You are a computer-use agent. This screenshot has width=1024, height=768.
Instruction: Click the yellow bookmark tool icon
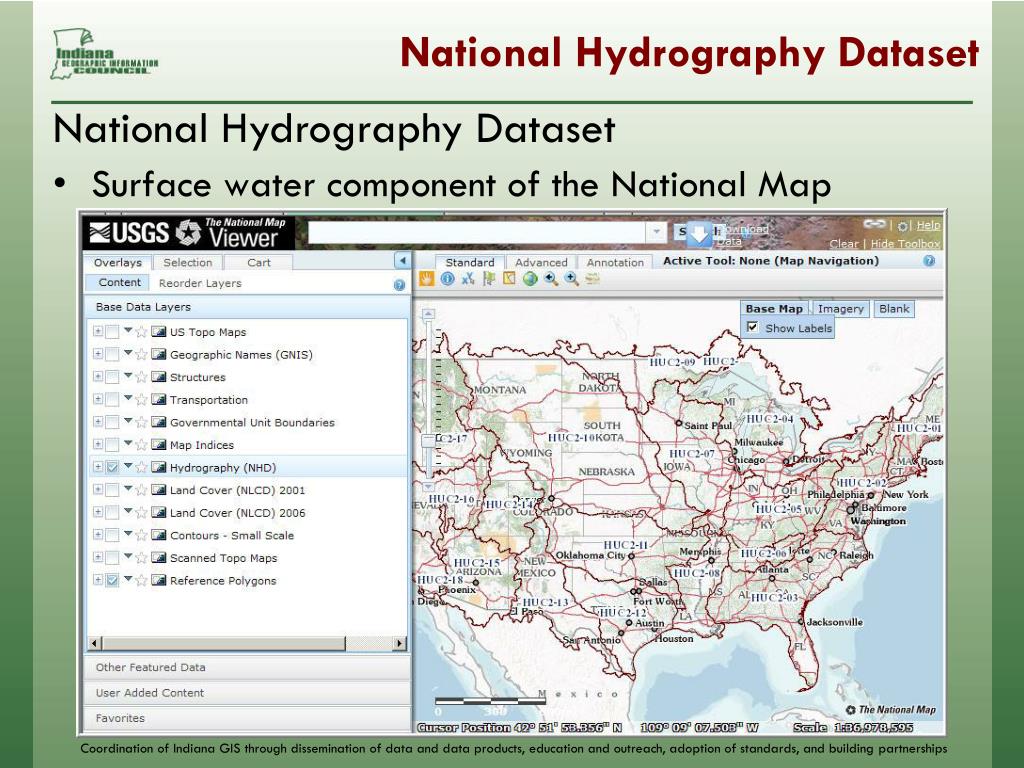(509, 280)
